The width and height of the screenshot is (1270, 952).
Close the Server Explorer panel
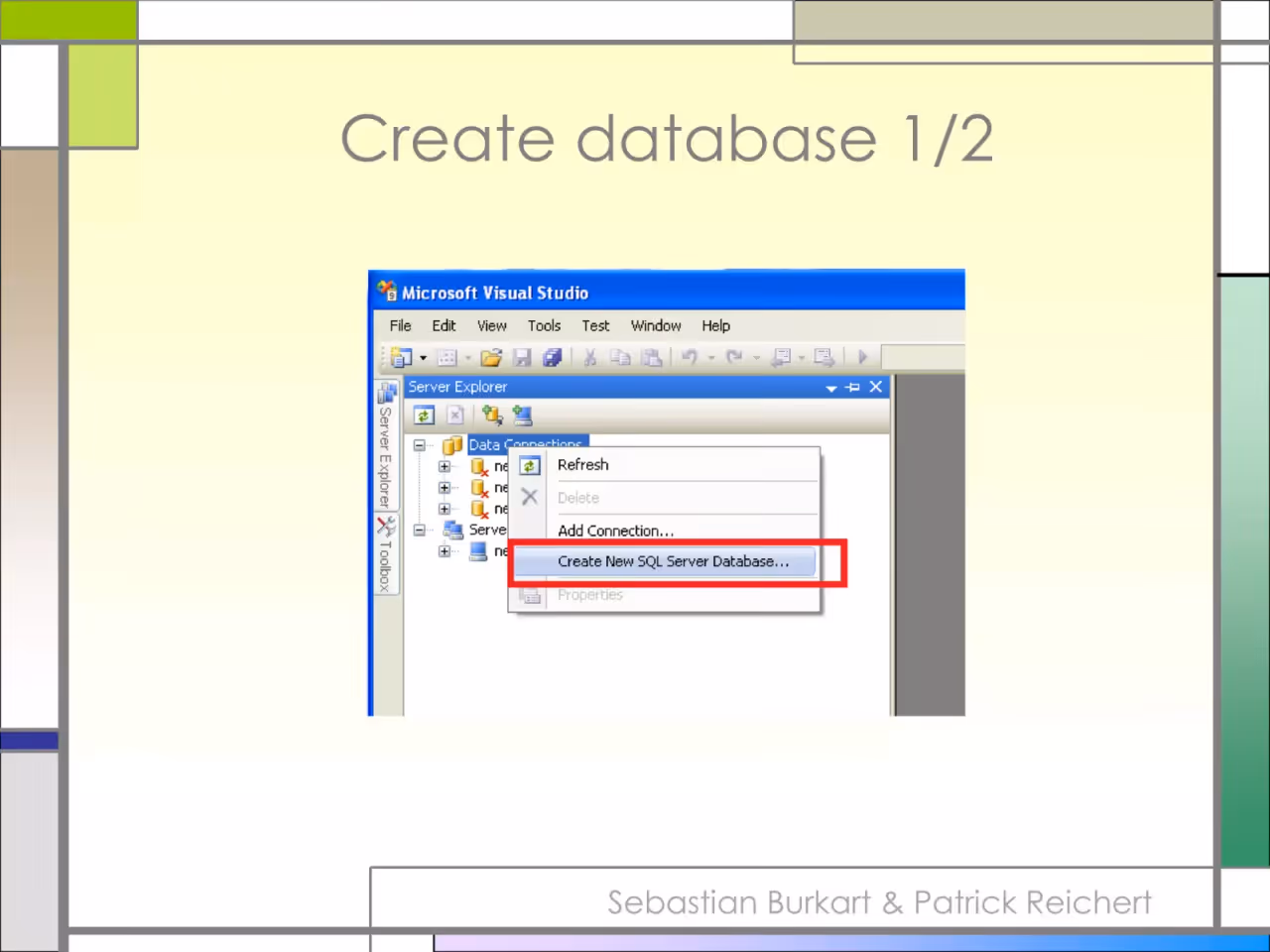point(875,387)
